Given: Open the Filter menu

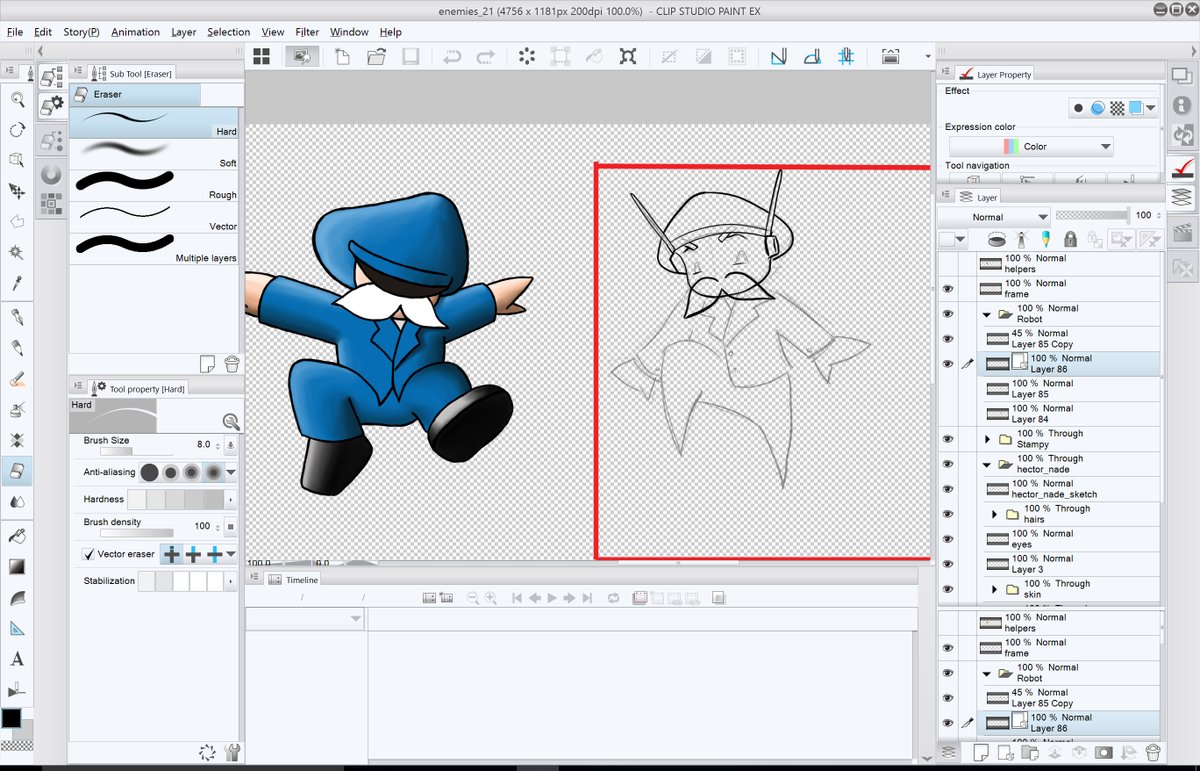Looking at the screenshot, I should tap(307, 32).
